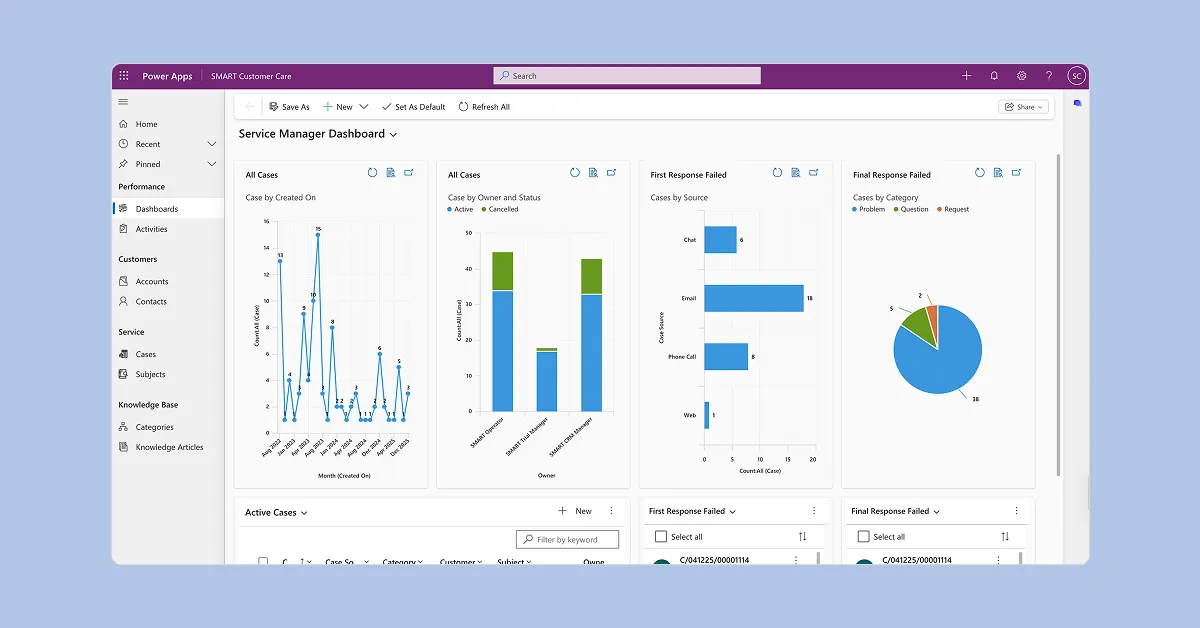Collapse the left navigation hamburger menu
The height and width of the screenshot is (628, 1200).
pos(123,102)
